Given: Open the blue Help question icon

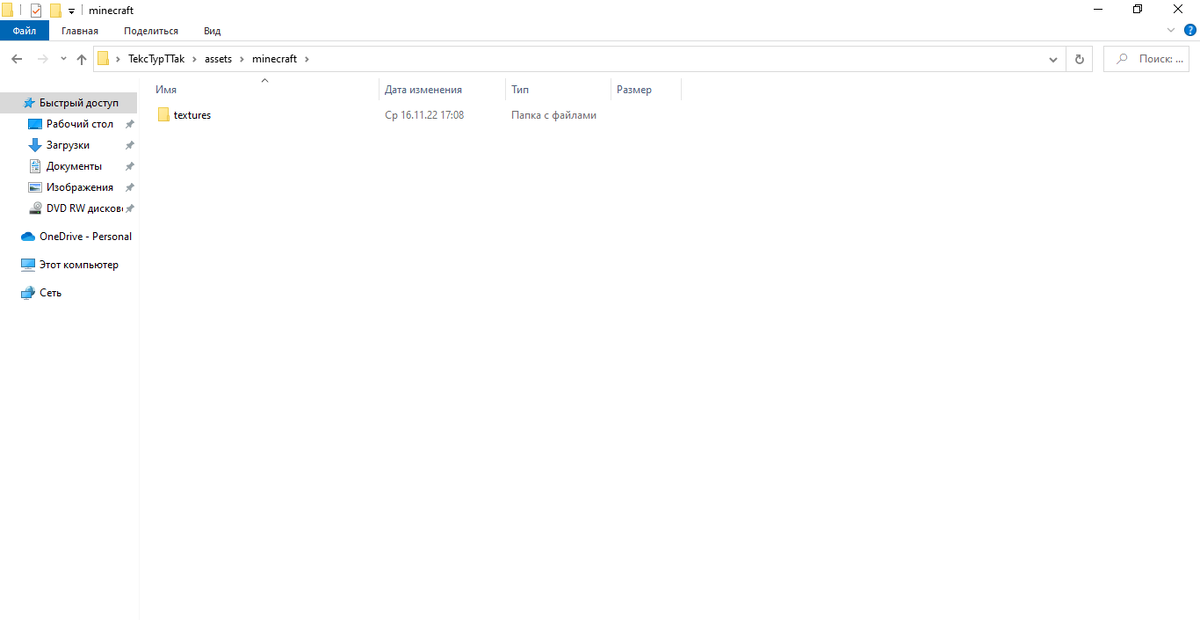Looking at the screenshot, I should click(1190, 31).
